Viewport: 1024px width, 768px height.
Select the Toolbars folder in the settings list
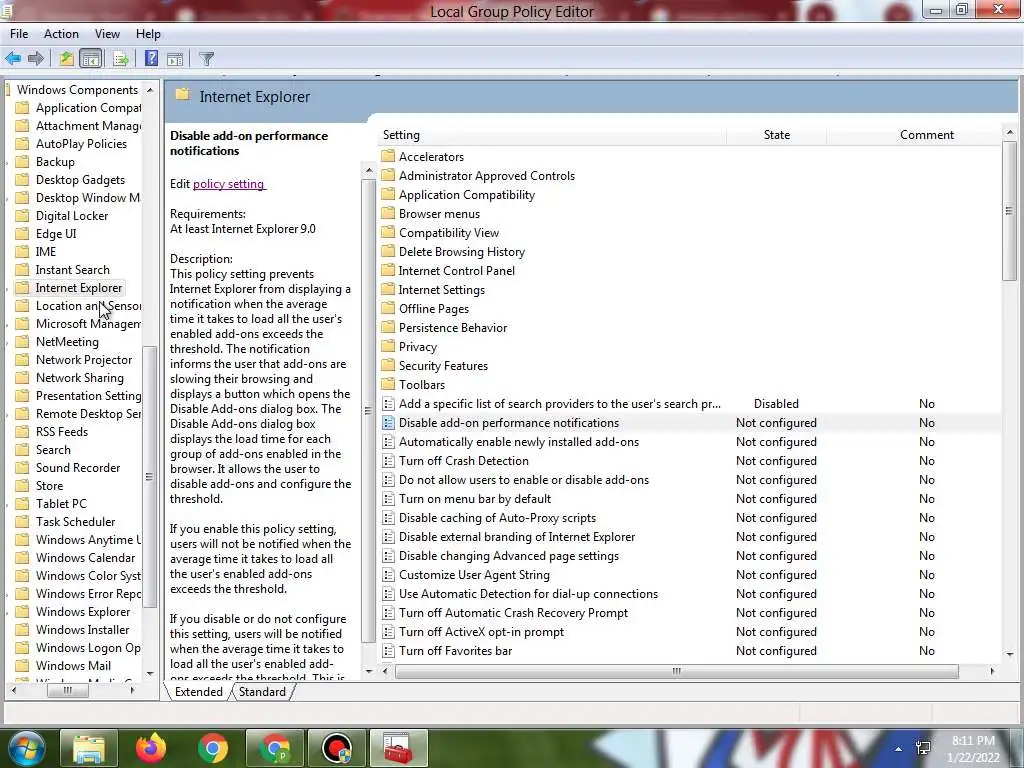click(x=421, y=385)
